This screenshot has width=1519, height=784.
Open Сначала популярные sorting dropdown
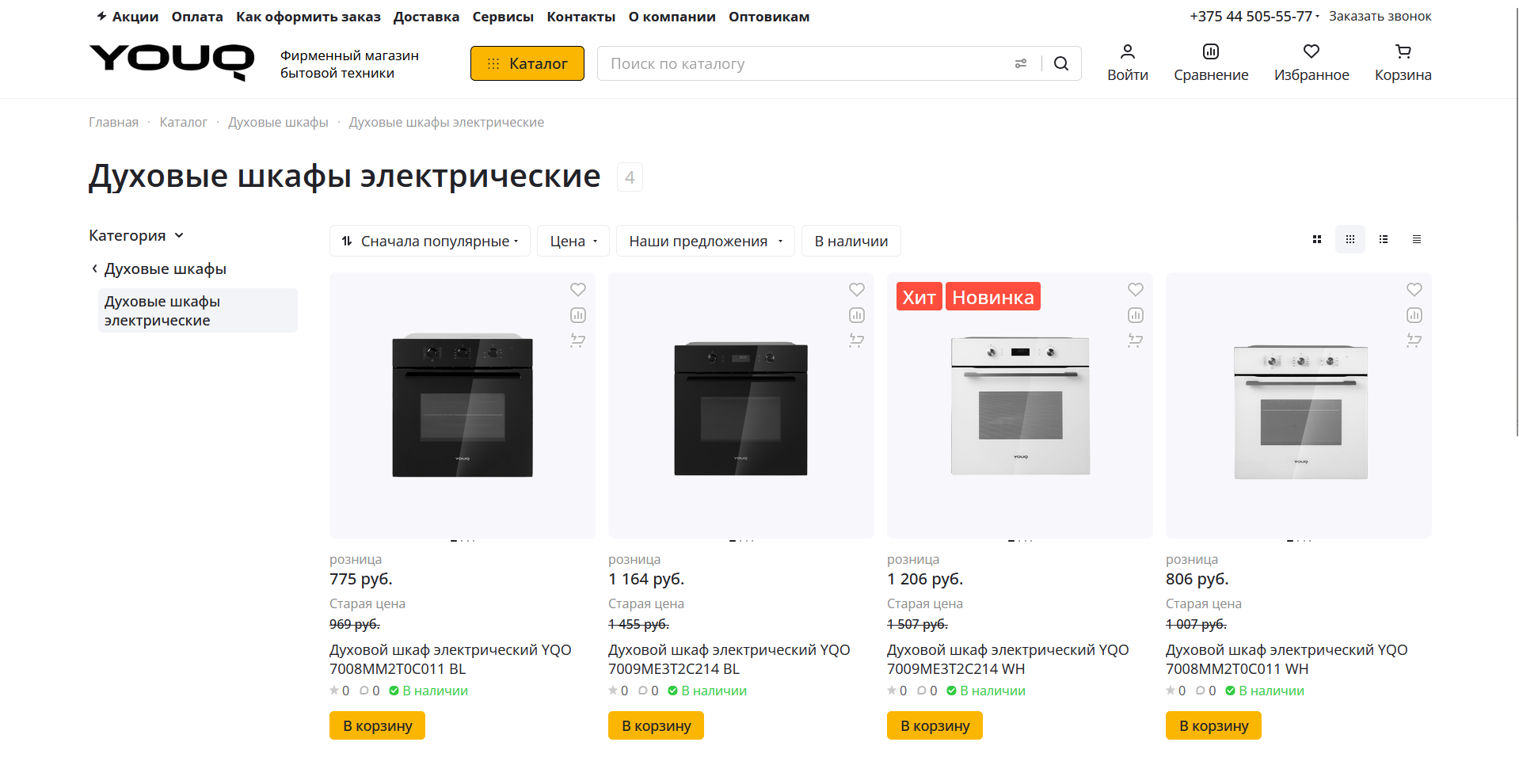point(429,241)
